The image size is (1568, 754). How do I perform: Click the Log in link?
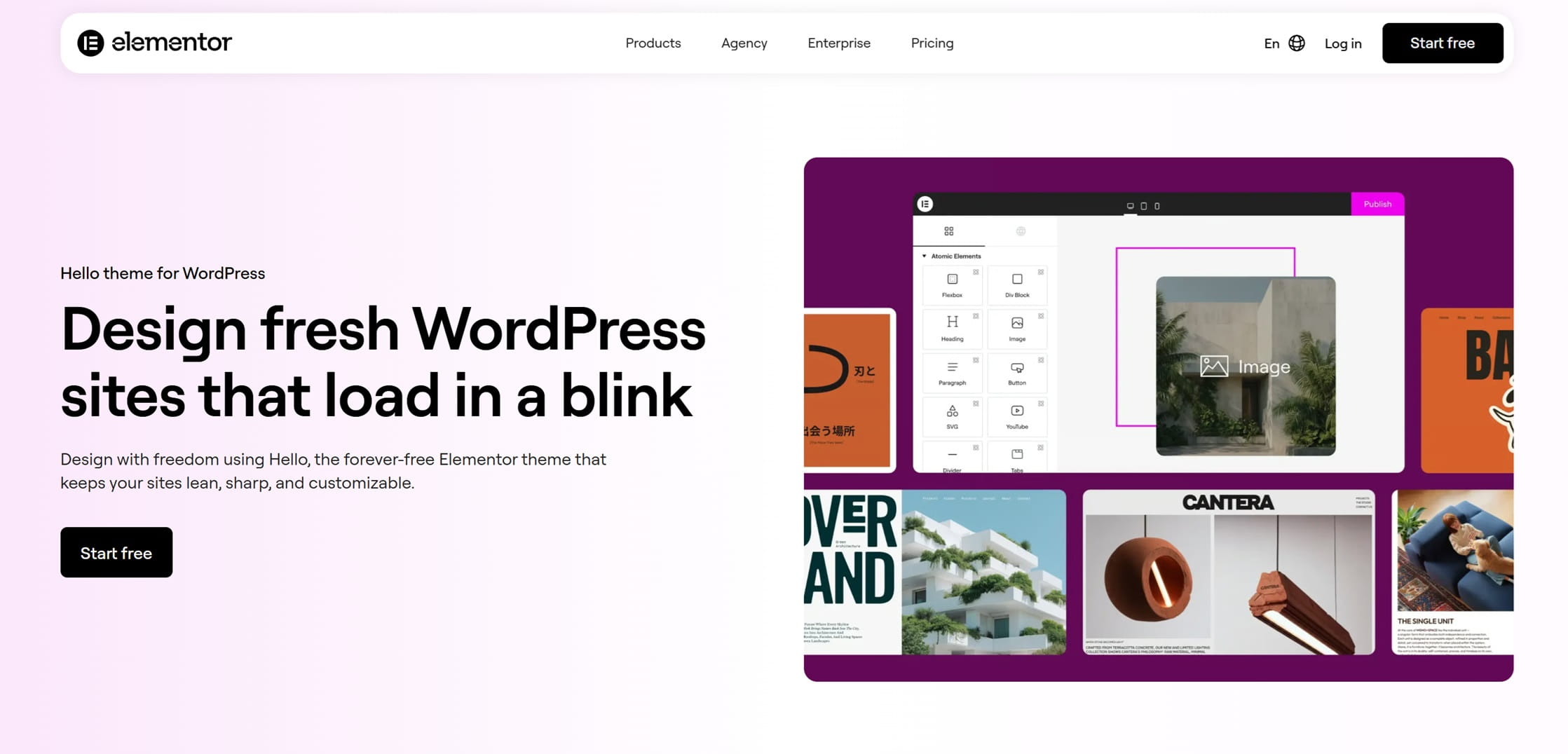[x=1342, y=43]
